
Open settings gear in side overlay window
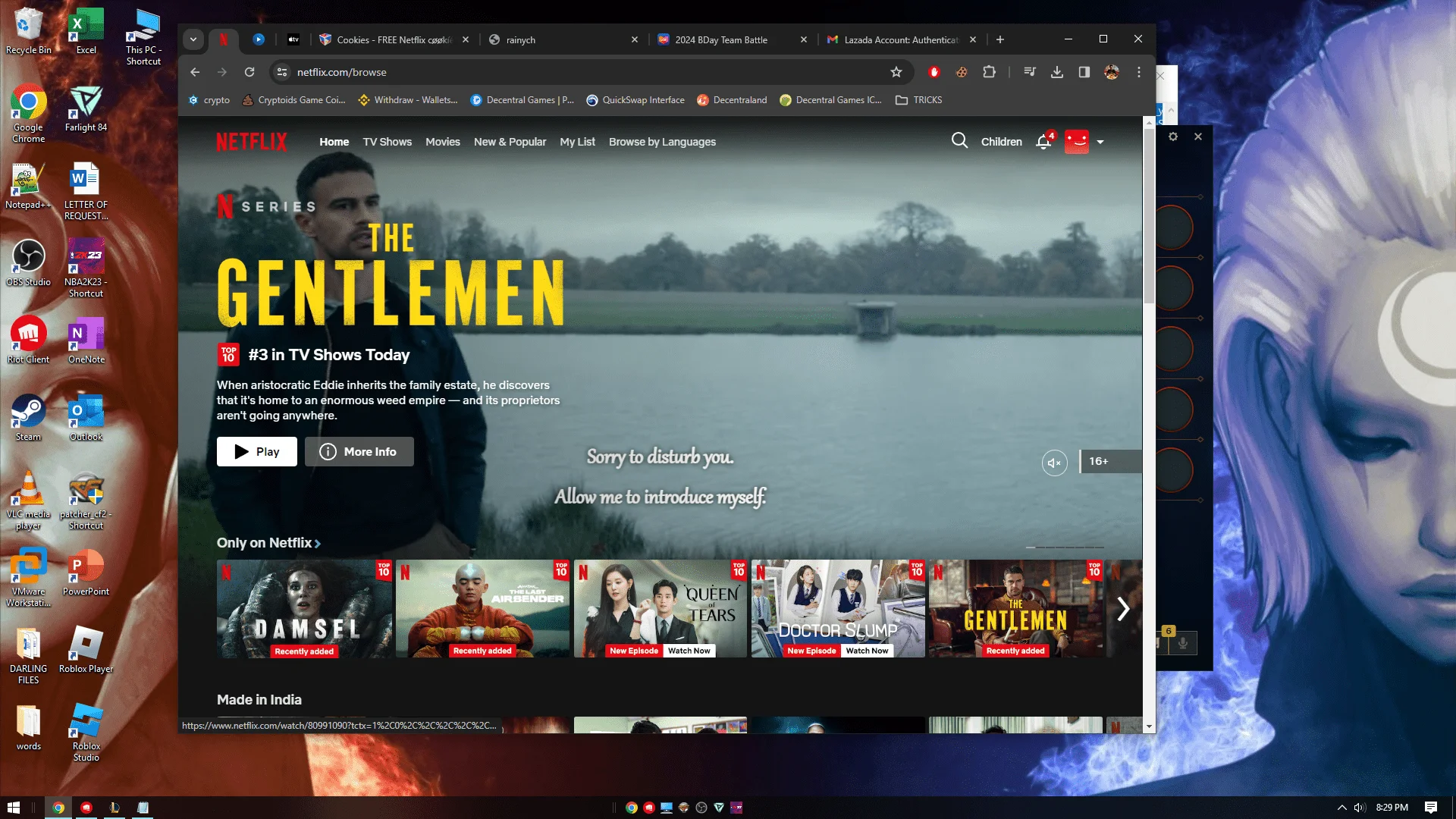click(1172, 136)
